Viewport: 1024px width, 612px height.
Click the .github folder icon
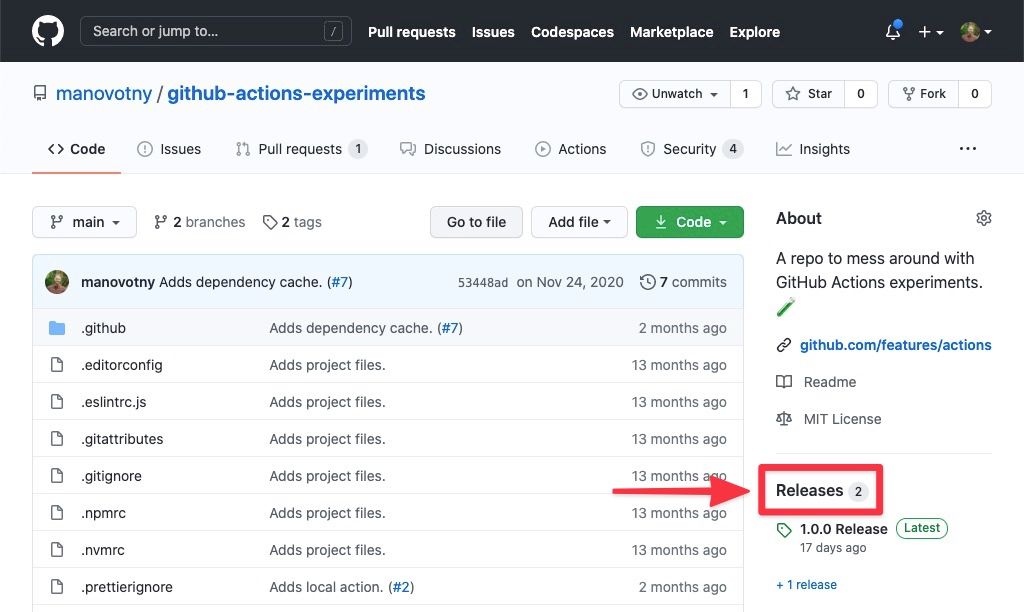(x=57, y=328)
